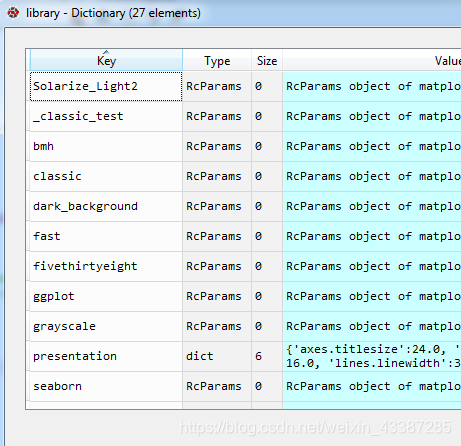Click the size cell for the fivethirtyeight row
The width and height of the screenshot is (461, 446).
coord(267,266)
